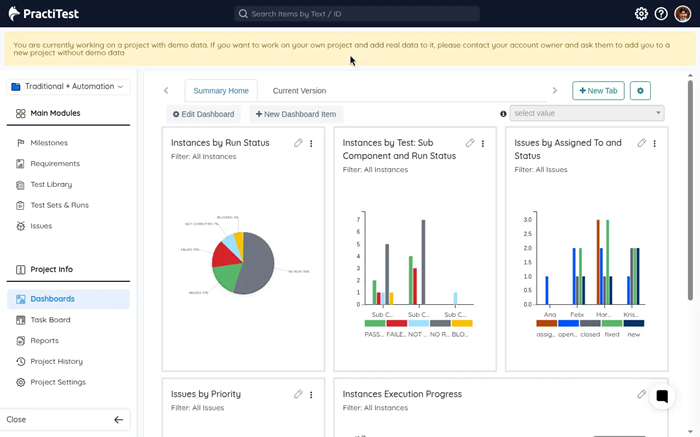Viewport: 700px width, 437px height.
Task: Click the red FAILED legend swatch
Action: tap(396, 323)
